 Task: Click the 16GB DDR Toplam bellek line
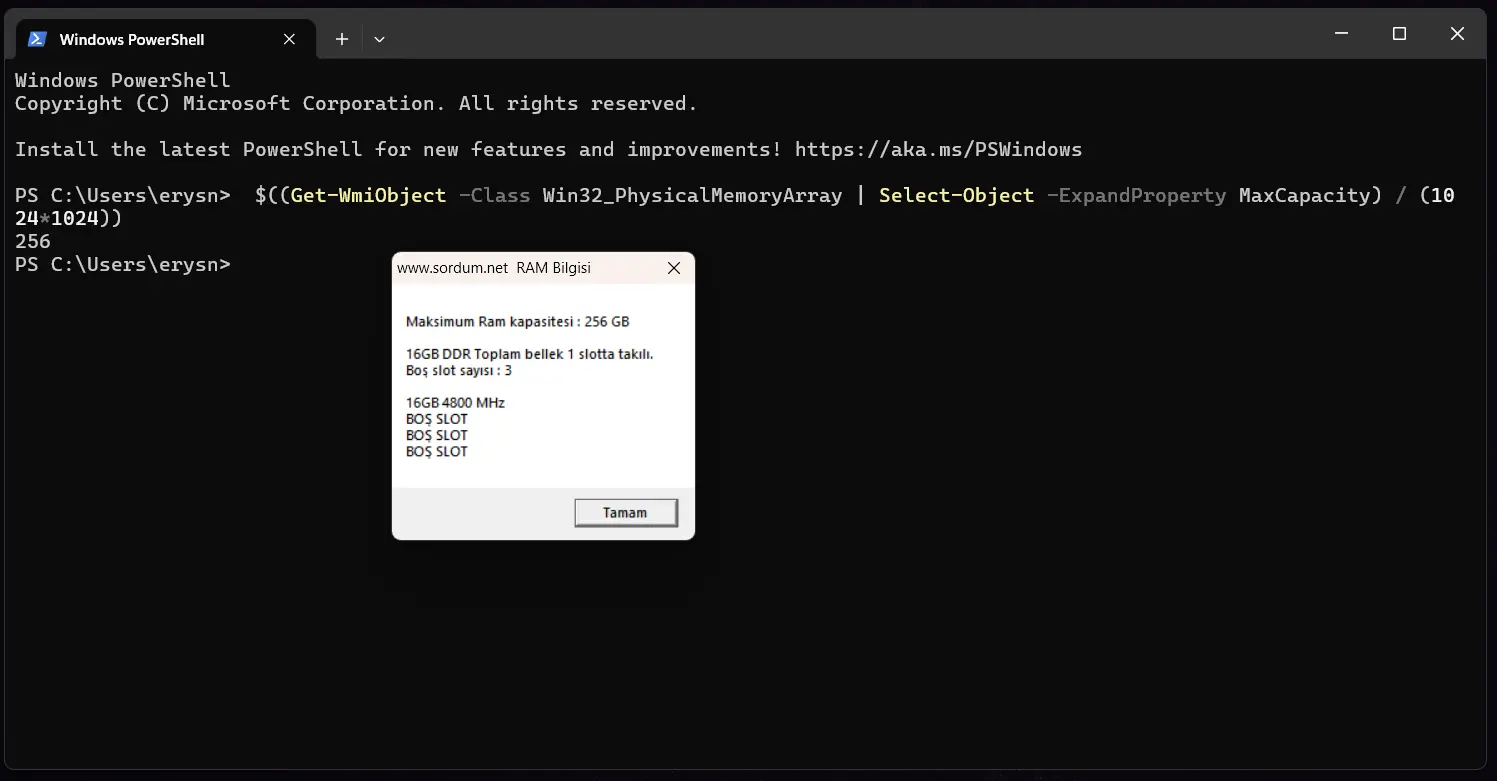coord(530,354)
